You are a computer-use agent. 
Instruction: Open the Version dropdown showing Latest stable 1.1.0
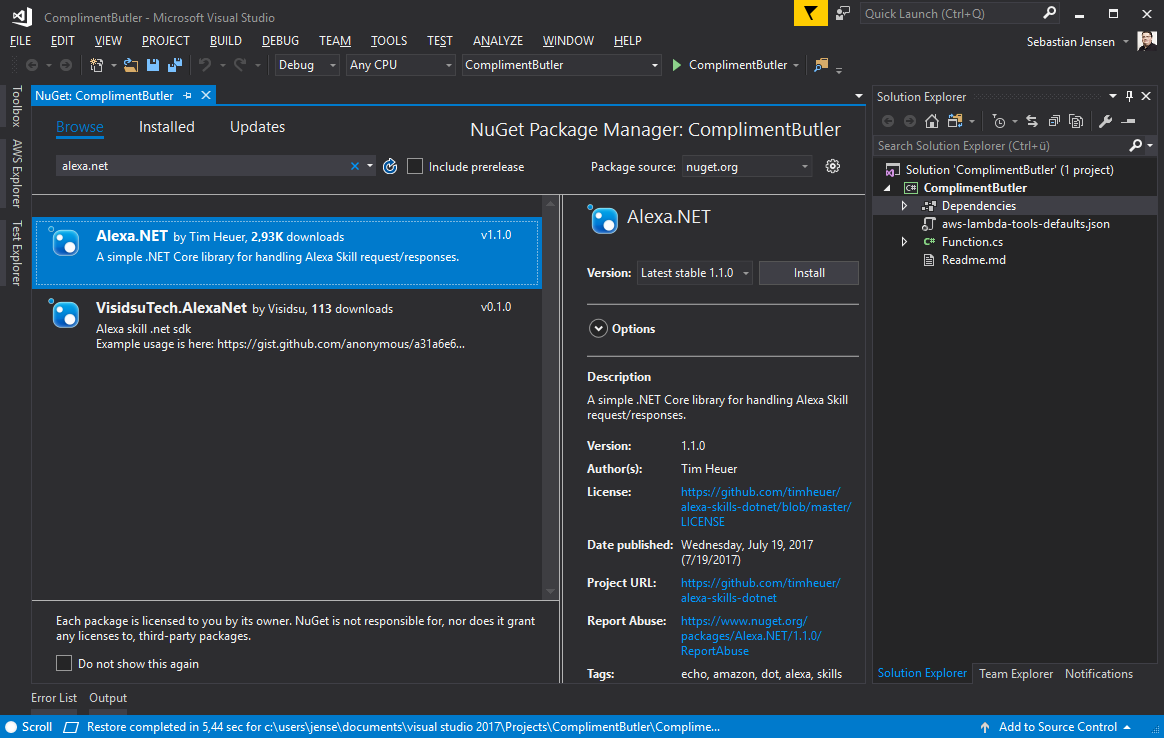(x=694, y=273)
